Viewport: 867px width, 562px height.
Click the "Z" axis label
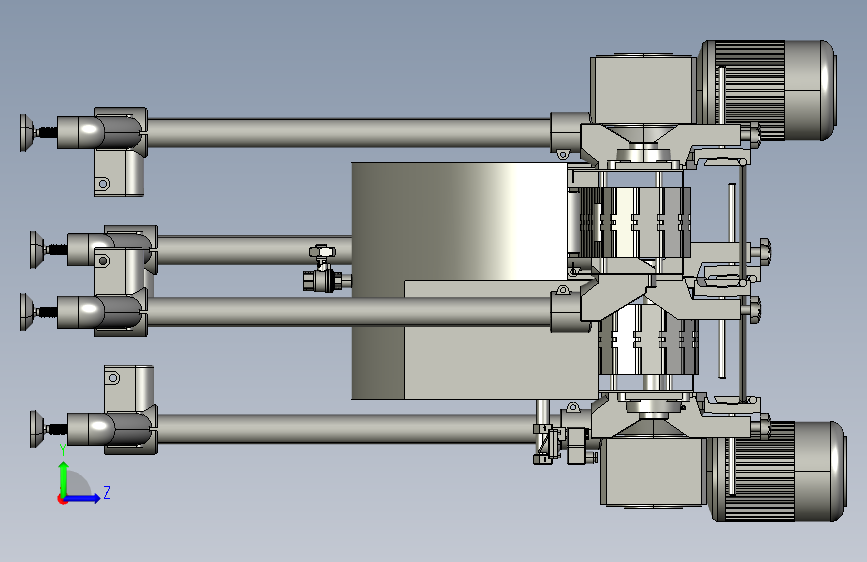pos(107,492)
